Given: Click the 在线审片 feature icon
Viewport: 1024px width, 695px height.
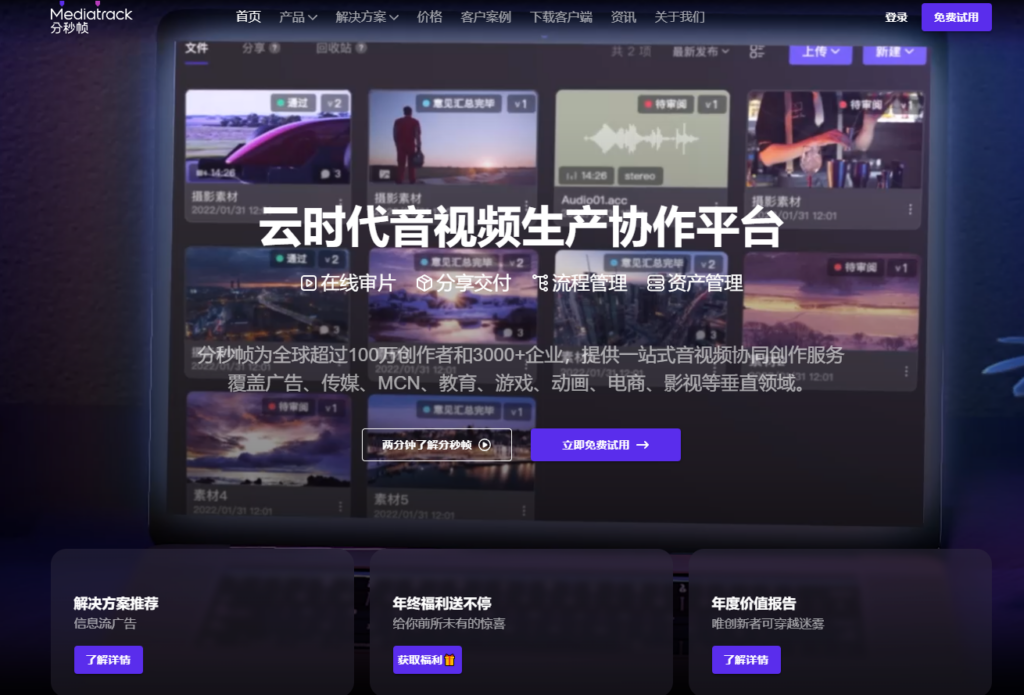Looking at the screenshot, I should pyautogui.click(x=309, y=283).
